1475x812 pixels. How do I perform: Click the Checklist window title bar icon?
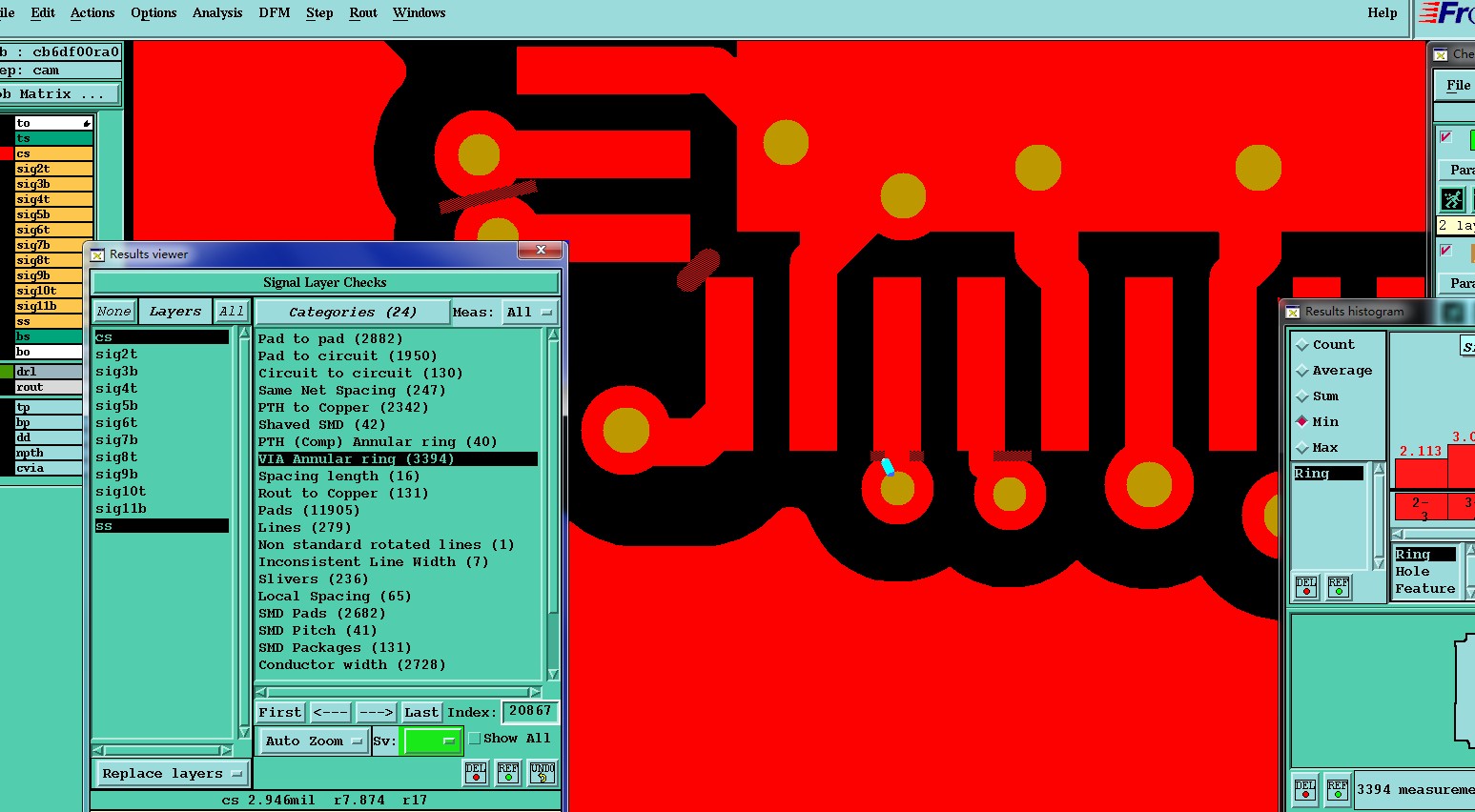click(x=1441, y=54)
